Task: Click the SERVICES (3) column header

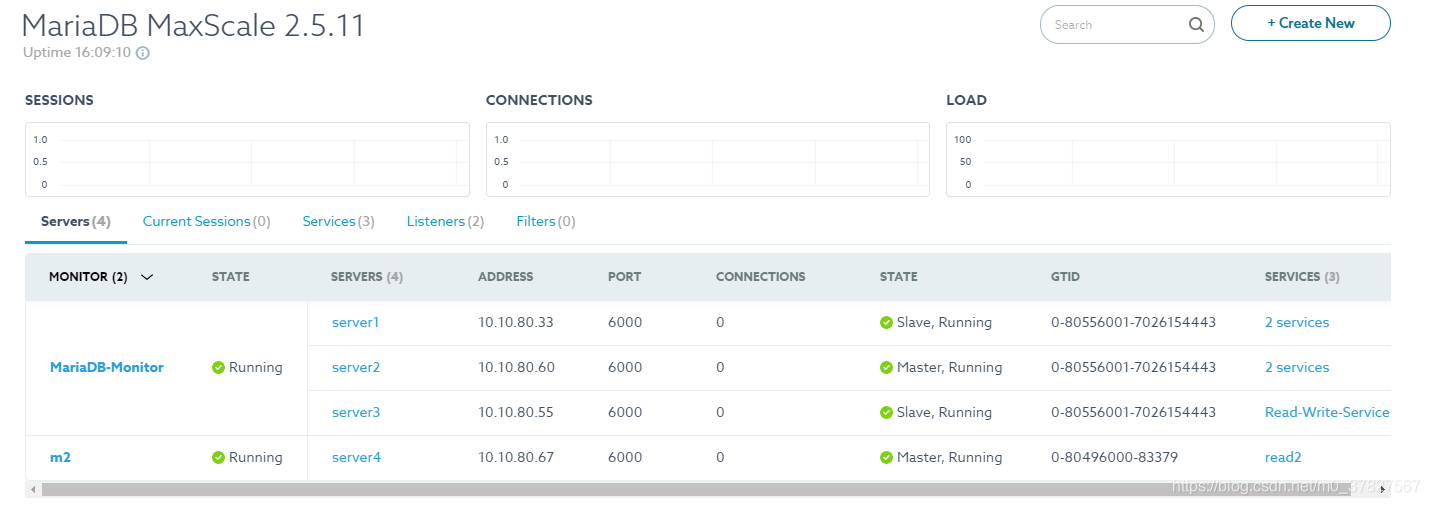Action: tap(1302, 277)
